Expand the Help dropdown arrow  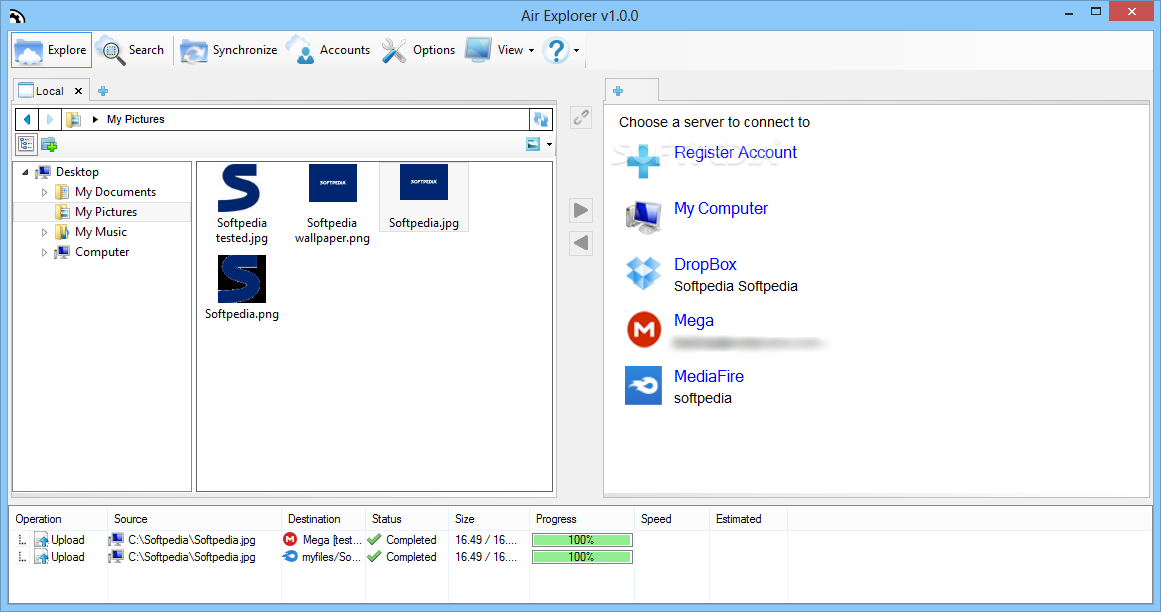click(x=577, y=51)
